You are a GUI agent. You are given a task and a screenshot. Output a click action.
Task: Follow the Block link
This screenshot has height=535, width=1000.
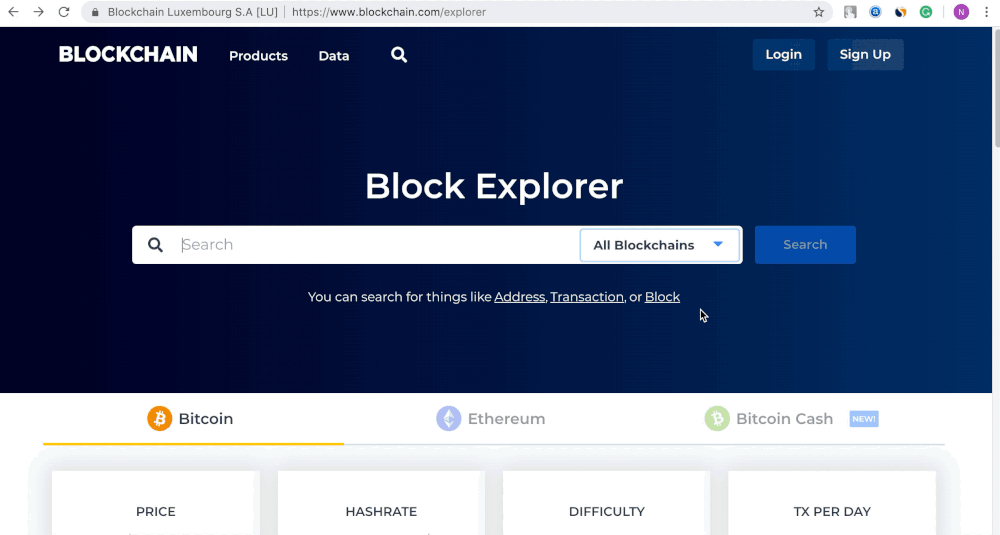coord(662,297)
